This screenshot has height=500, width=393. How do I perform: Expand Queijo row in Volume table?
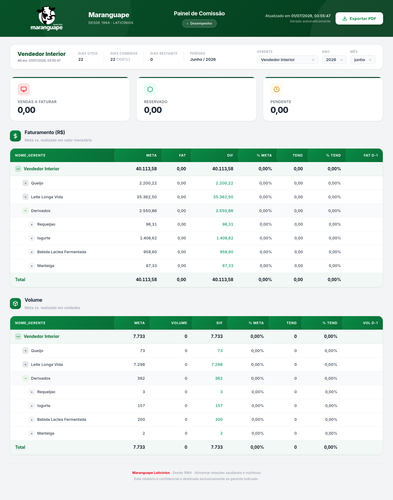[25, 351]
